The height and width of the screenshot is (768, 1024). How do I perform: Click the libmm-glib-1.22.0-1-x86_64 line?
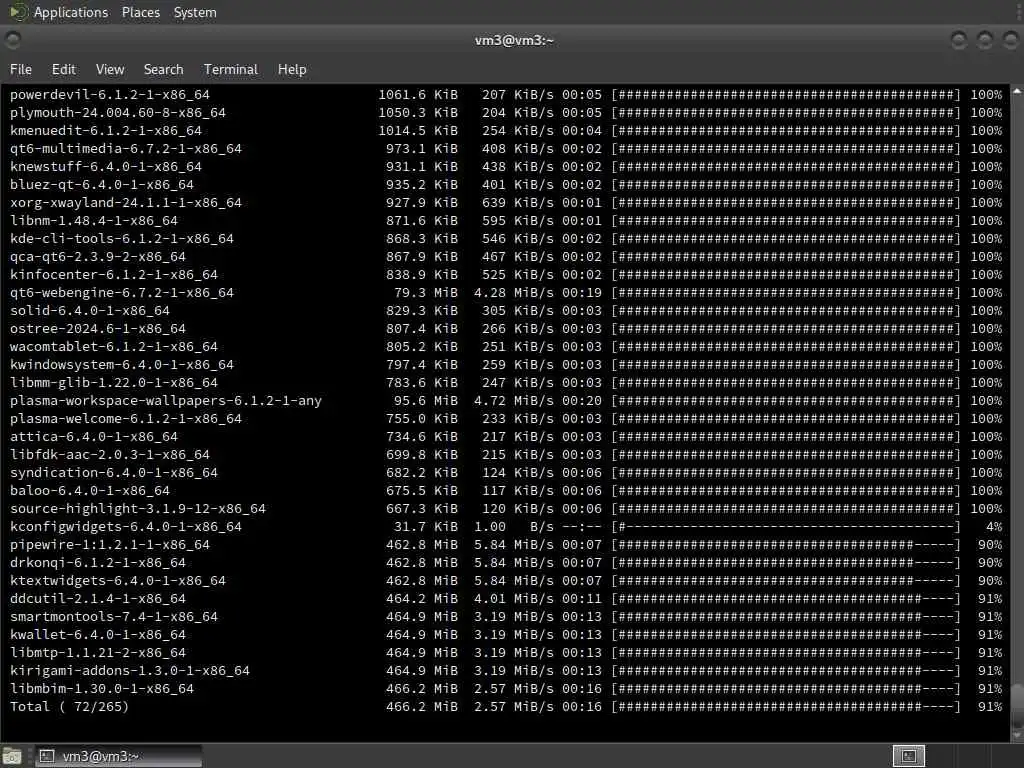click(506, 383)
